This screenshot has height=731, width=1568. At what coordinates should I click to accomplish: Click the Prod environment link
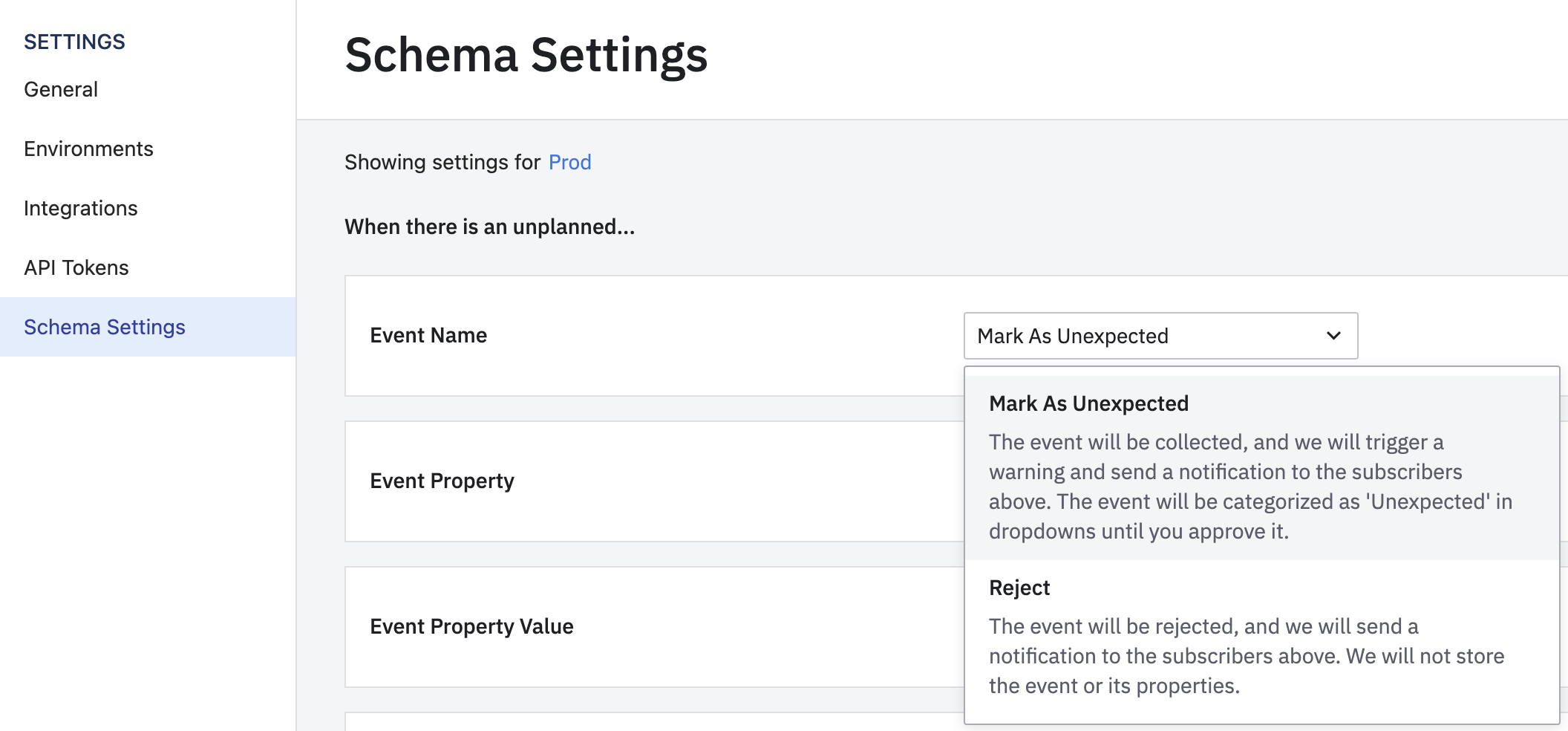tap(569, 162)
